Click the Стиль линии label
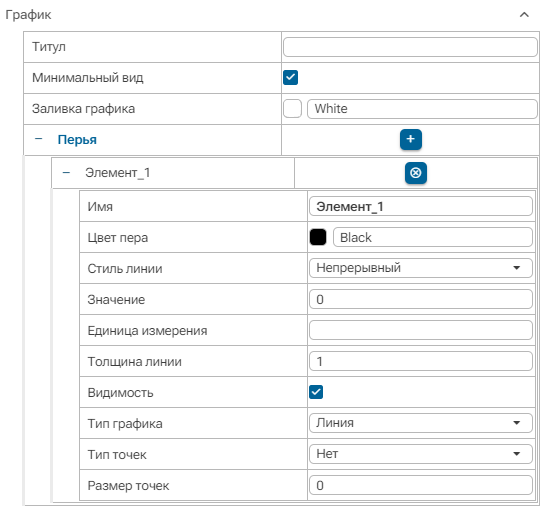 125,268
